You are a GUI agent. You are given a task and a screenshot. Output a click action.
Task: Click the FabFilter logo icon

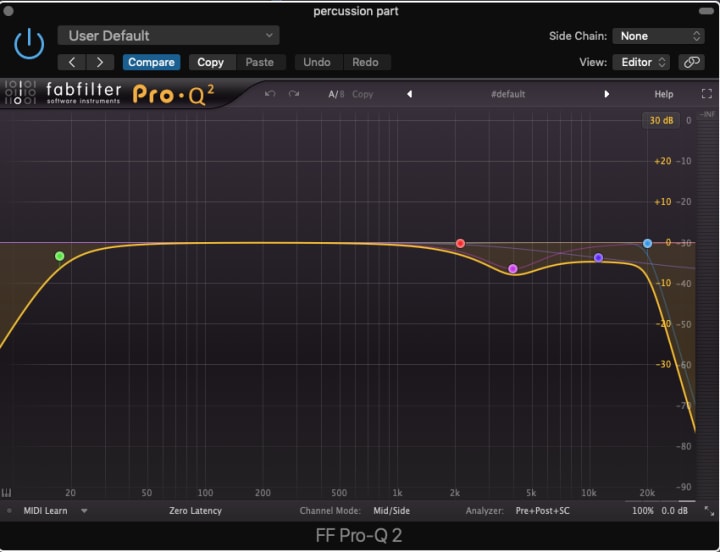[20, 92]
